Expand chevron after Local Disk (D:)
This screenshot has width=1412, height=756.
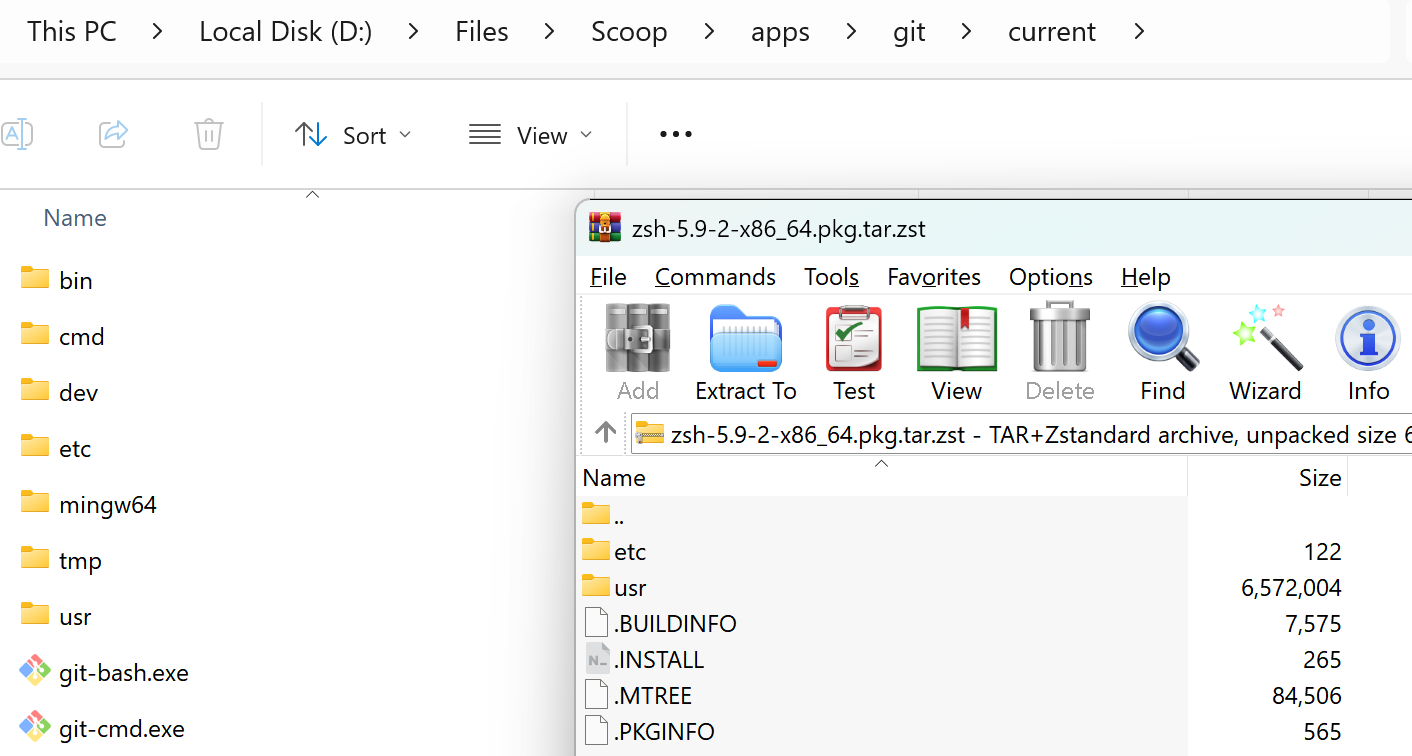tap(414, 32)
